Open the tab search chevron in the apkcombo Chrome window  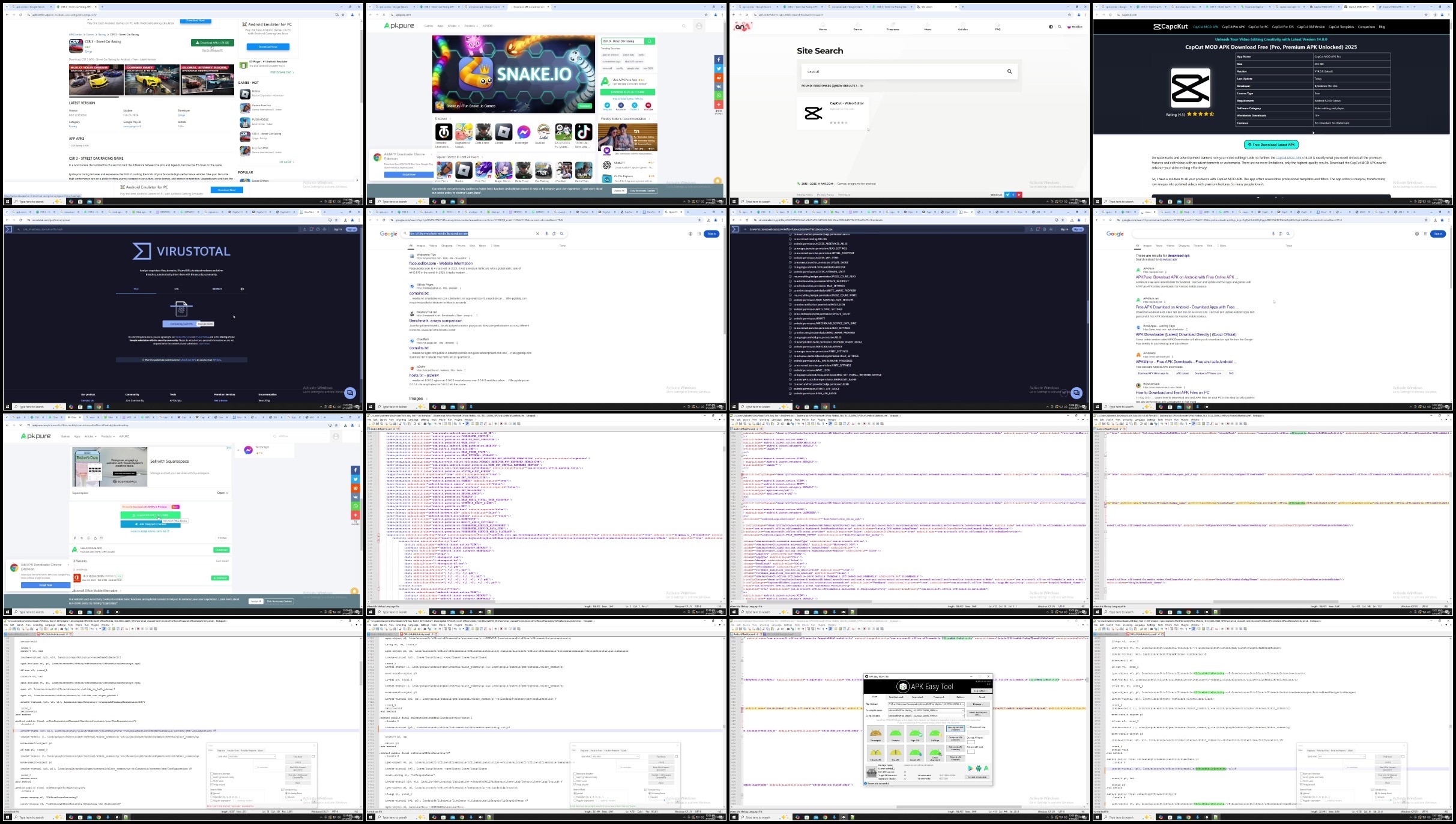[x=7, y=7]
